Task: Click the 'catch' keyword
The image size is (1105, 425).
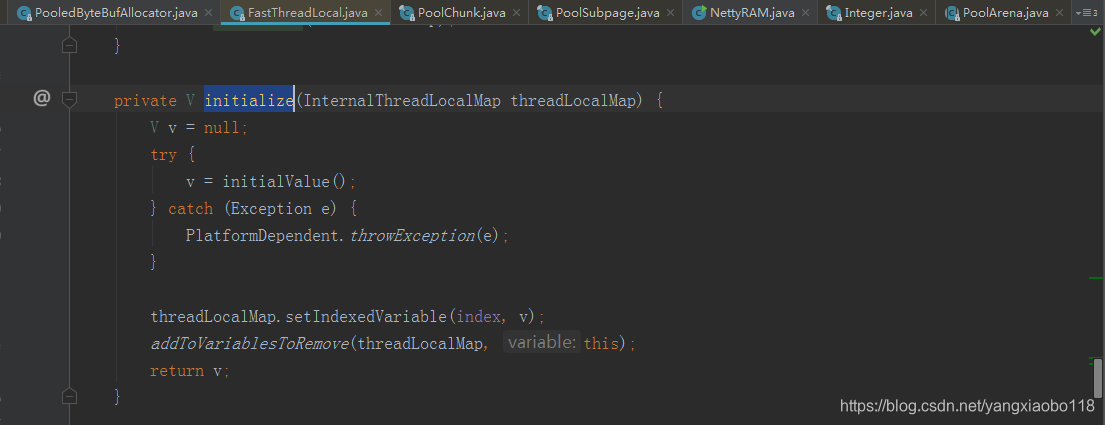Action: point(190,209)
